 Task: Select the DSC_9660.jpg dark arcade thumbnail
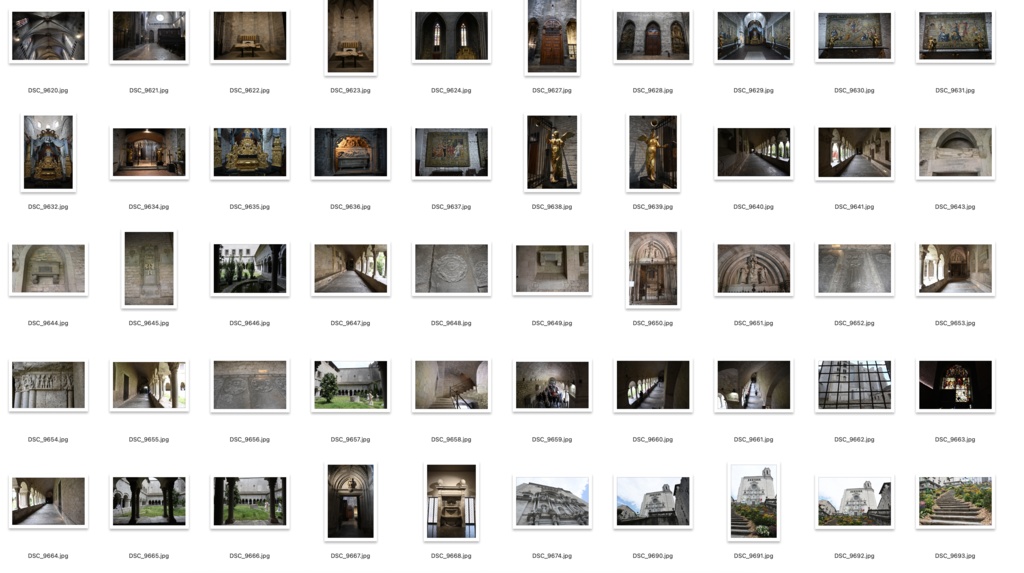tap(652, 385)
